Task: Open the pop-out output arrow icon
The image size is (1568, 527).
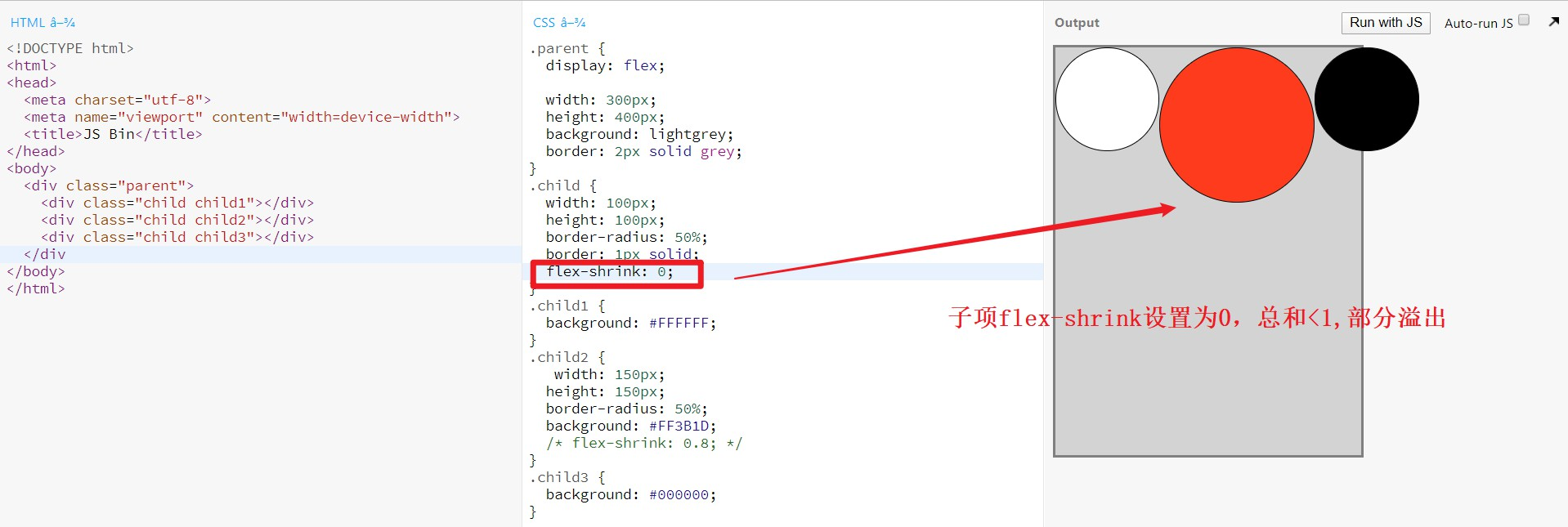Action: coord(1553,22)
